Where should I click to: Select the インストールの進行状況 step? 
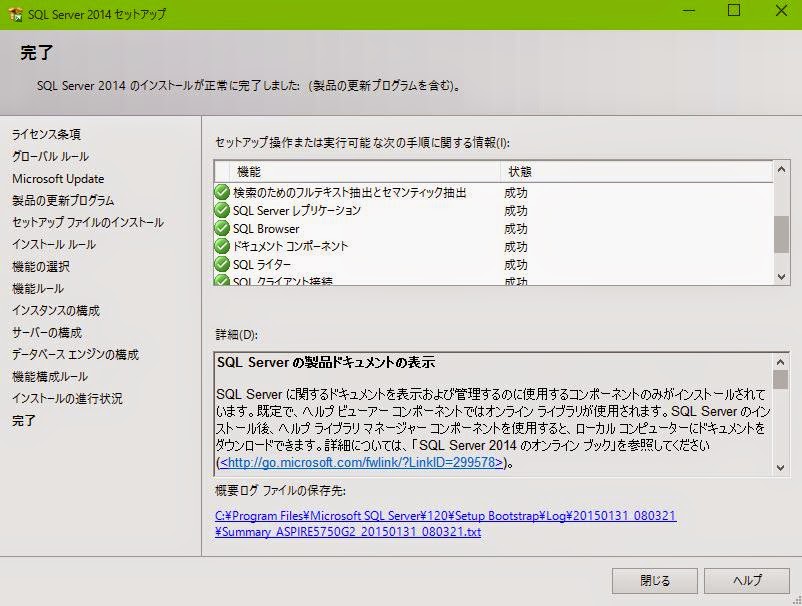[67, 398]
